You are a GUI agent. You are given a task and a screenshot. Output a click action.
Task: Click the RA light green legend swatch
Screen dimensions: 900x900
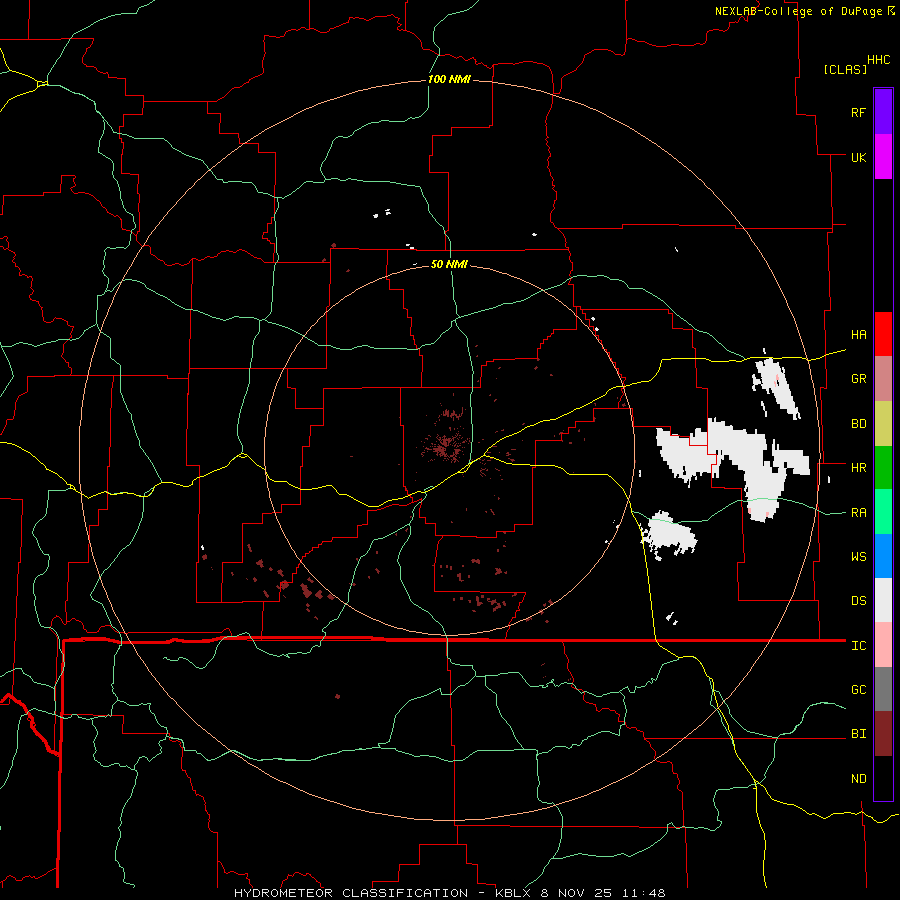[883, 512]
